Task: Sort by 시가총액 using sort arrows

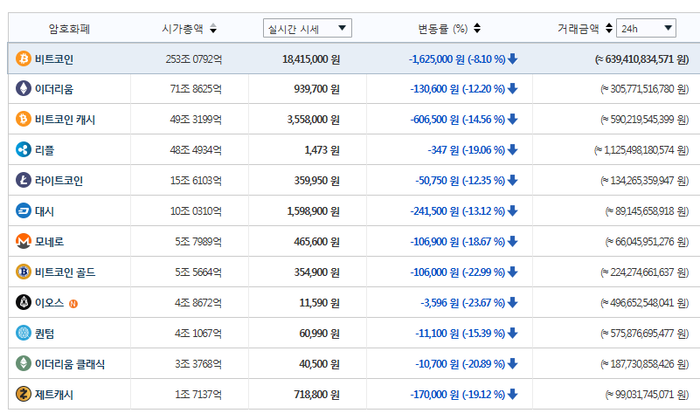Action: (x=213, y=29)
